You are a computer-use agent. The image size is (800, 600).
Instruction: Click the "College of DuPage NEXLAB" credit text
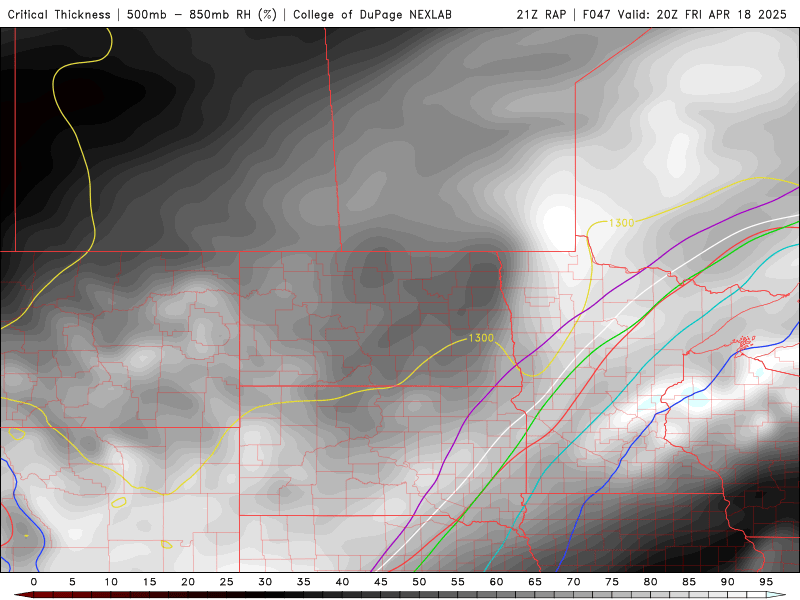[x=372, y=15]
